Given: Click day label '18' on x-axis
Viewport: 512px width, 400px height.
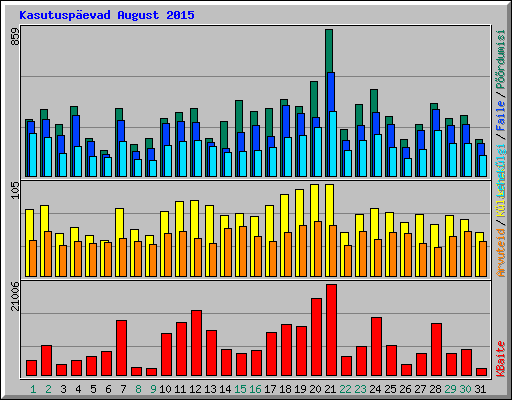Looking at the screenshot, I should 285,389.
